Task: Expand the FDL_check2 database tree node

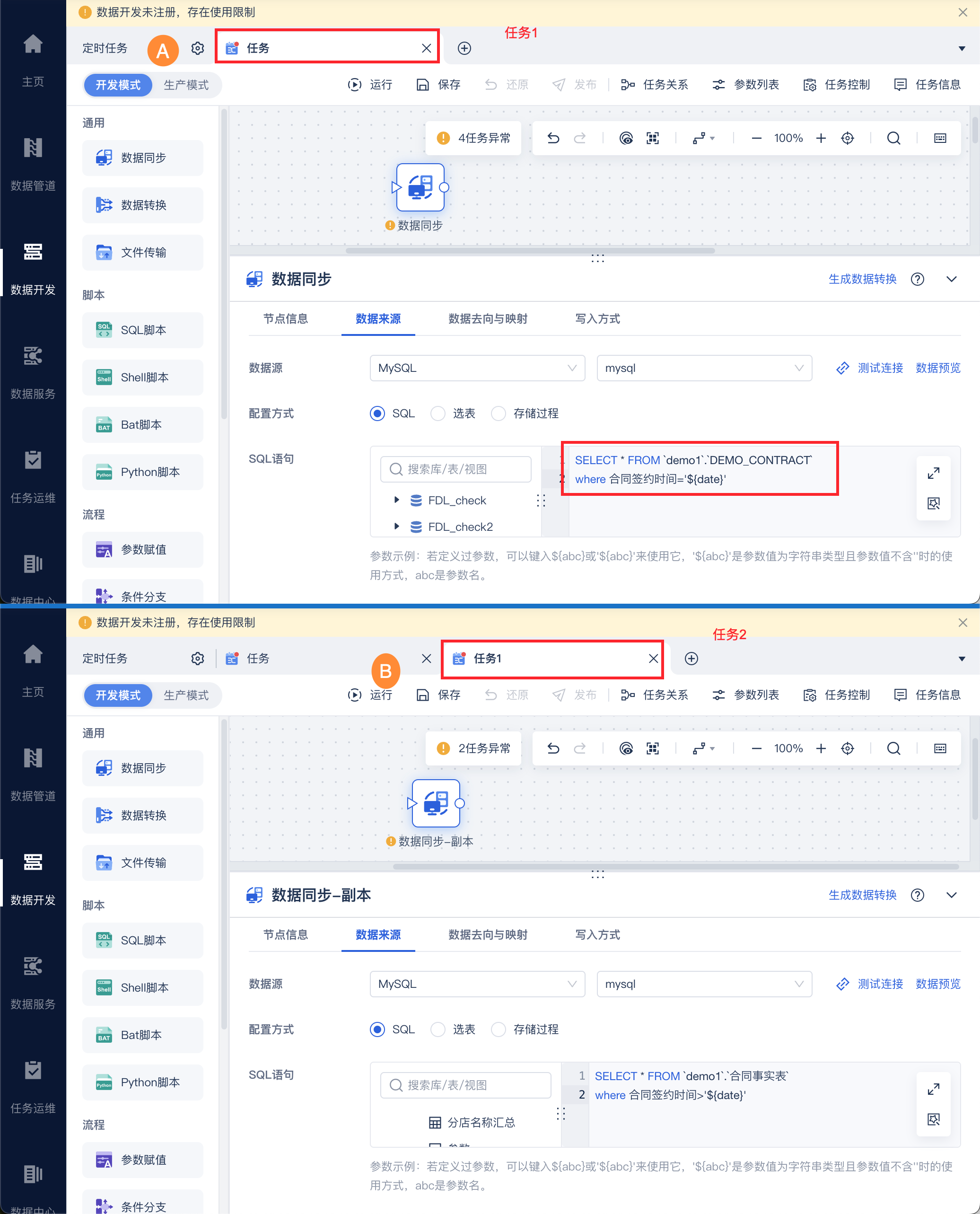Action: pos(396,526)
